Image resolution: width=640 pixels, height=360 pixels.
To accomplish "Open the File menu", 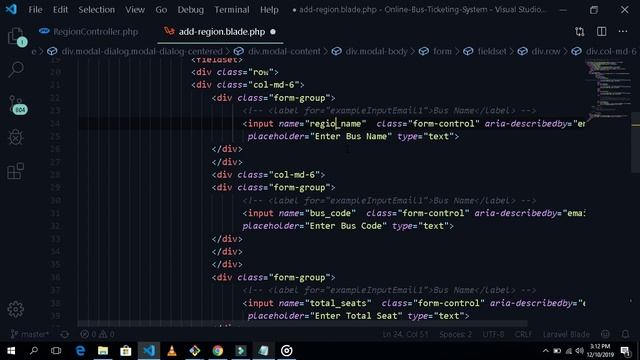I will click(35, 9).
